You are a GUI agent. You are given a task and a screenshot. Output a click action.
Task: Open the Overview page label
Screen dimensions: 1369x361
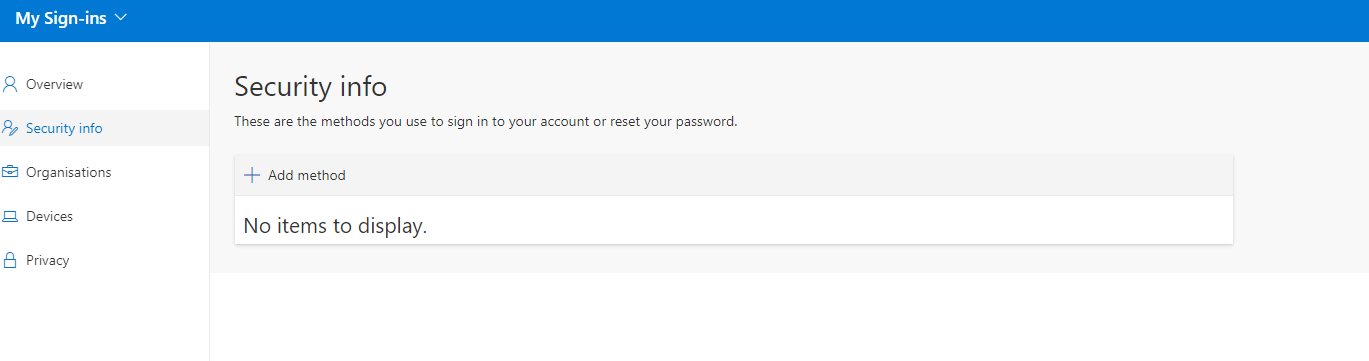[x=54, y=84]
